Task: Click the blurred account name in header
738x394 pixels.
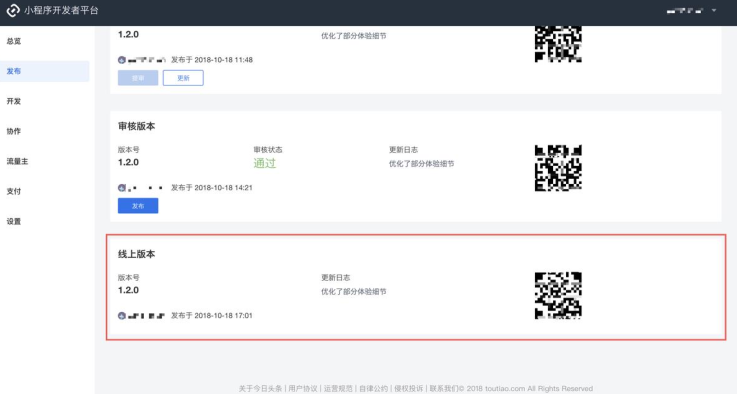Action: coord(684,10)
